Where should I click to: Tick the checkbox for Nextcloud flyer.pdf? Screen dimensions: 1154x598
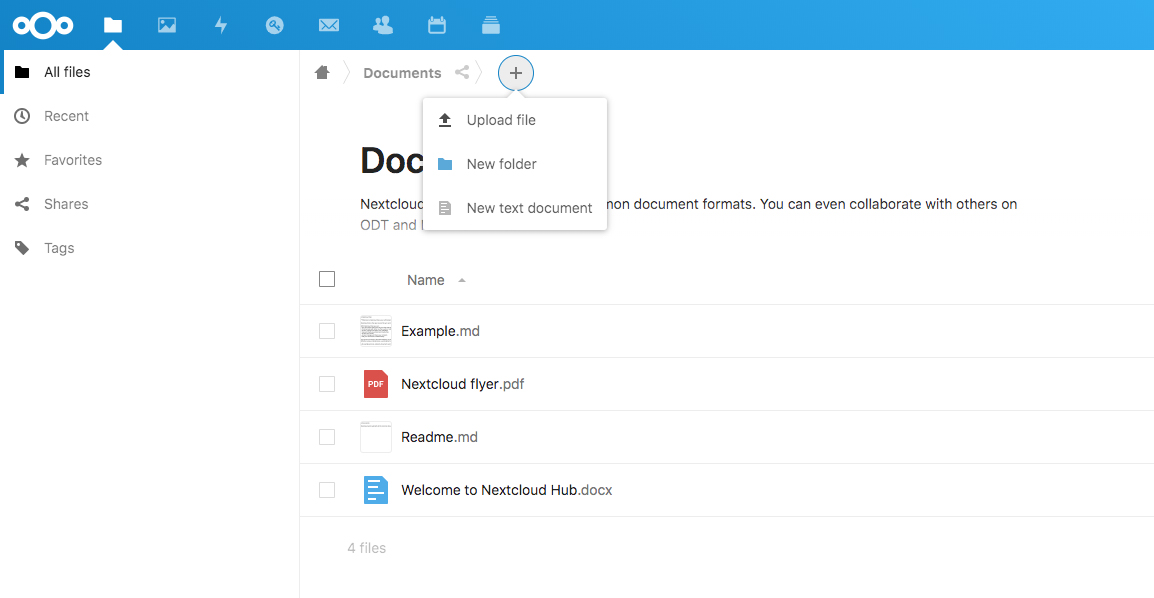(327, 384)
